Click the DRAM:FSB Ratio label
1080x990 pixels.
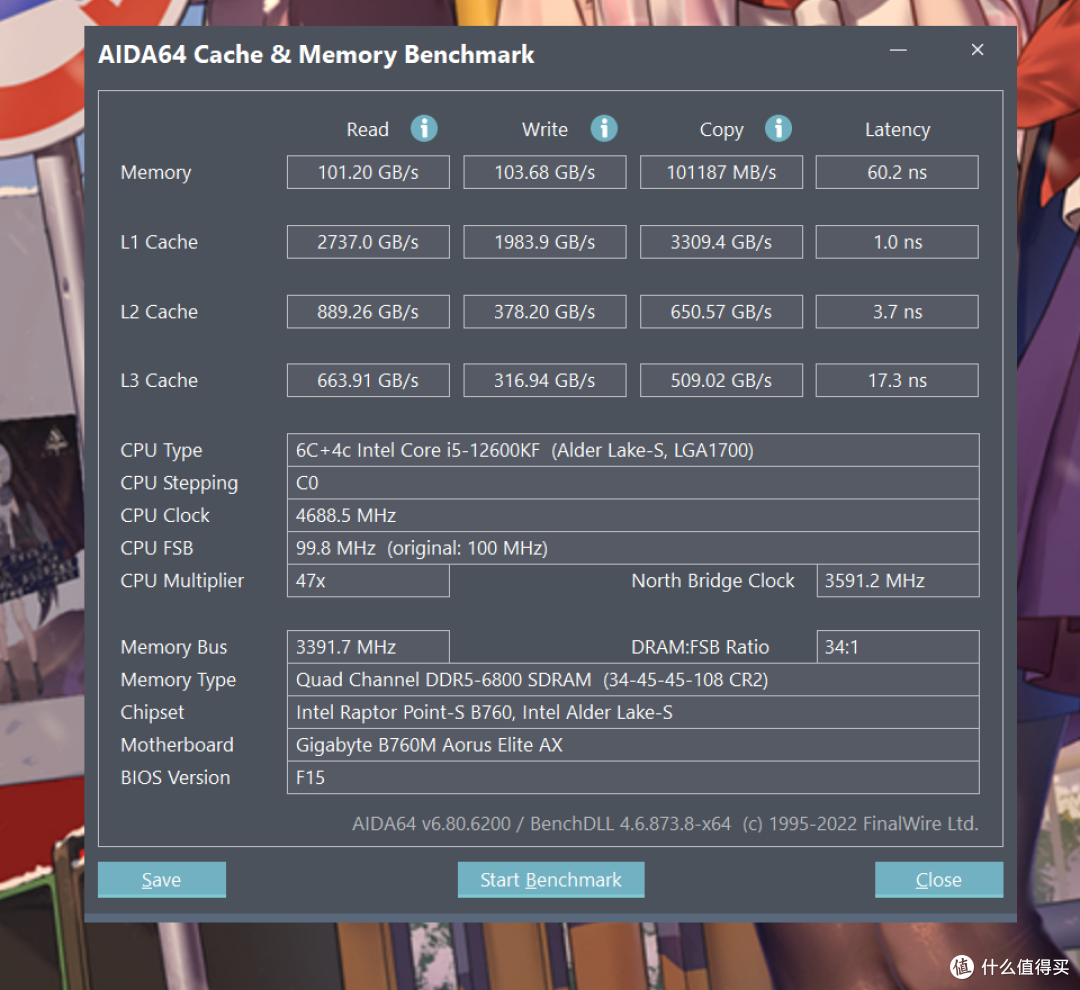(x=700, y=647)
